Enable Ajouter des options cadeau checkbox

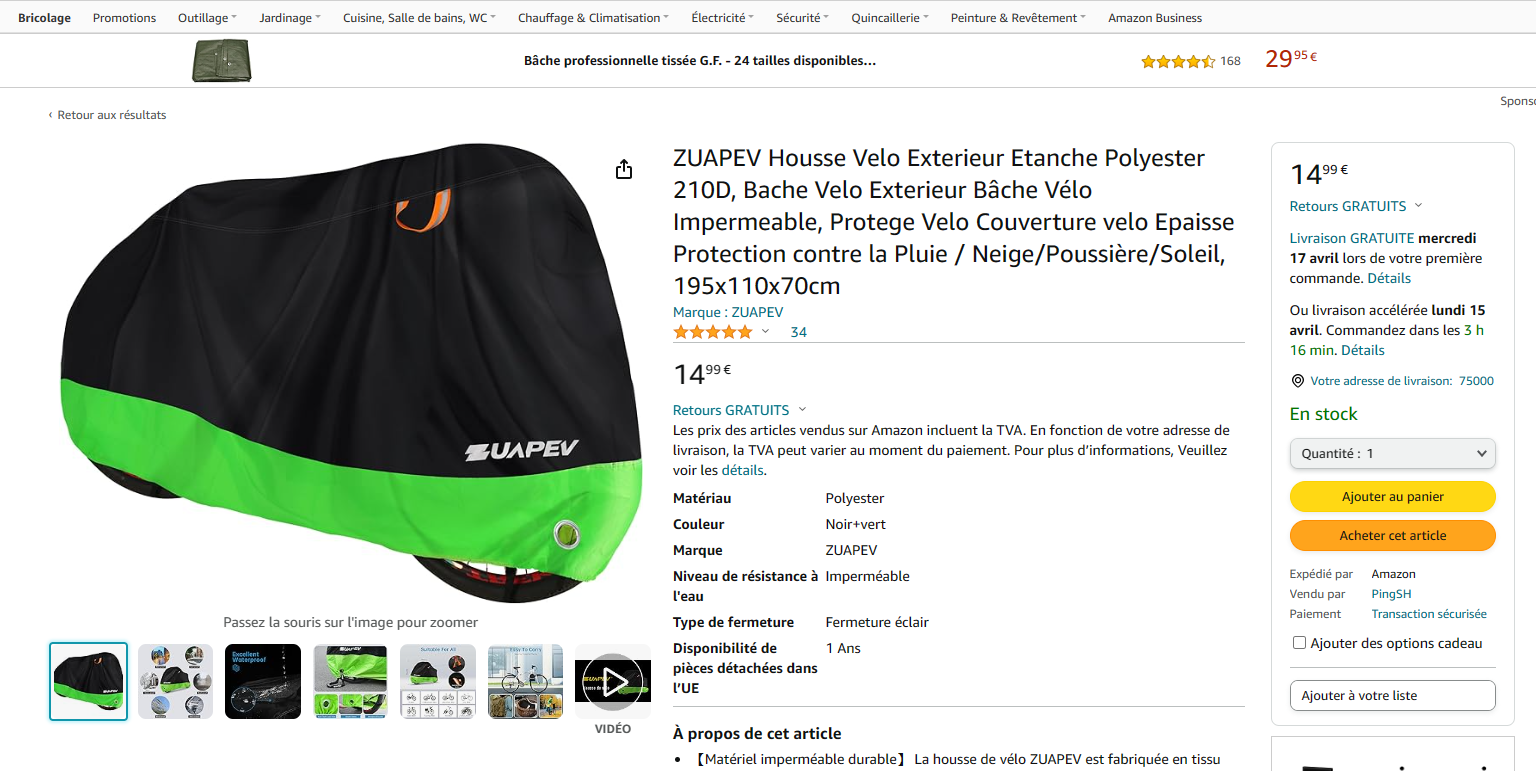pyautogui.click(x=1300, y=643)
